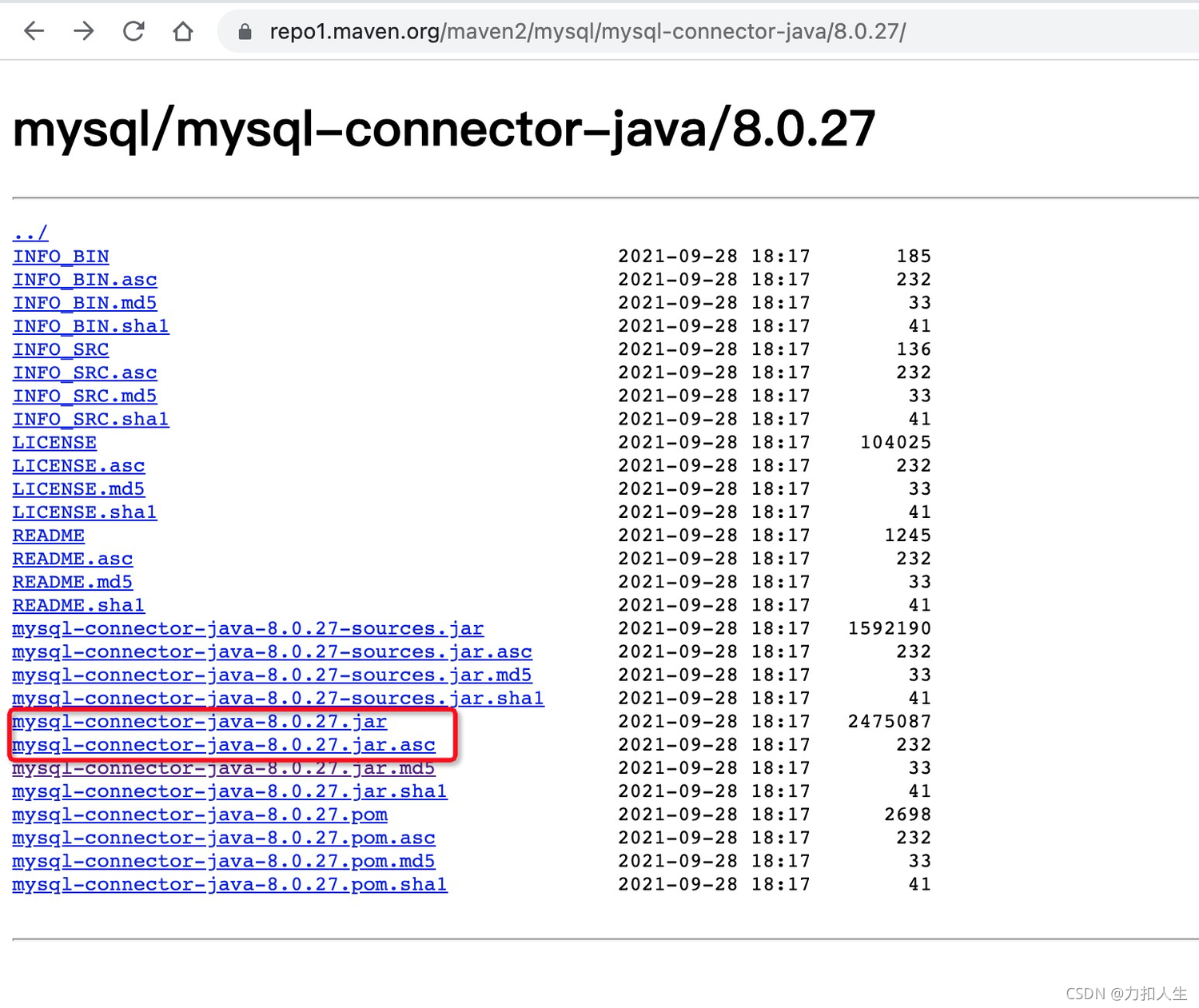Image resolution: width=1199 pixels, height=1008 pixels.
Task: Click the file size value 136
Action: click(x=914, y=349)
